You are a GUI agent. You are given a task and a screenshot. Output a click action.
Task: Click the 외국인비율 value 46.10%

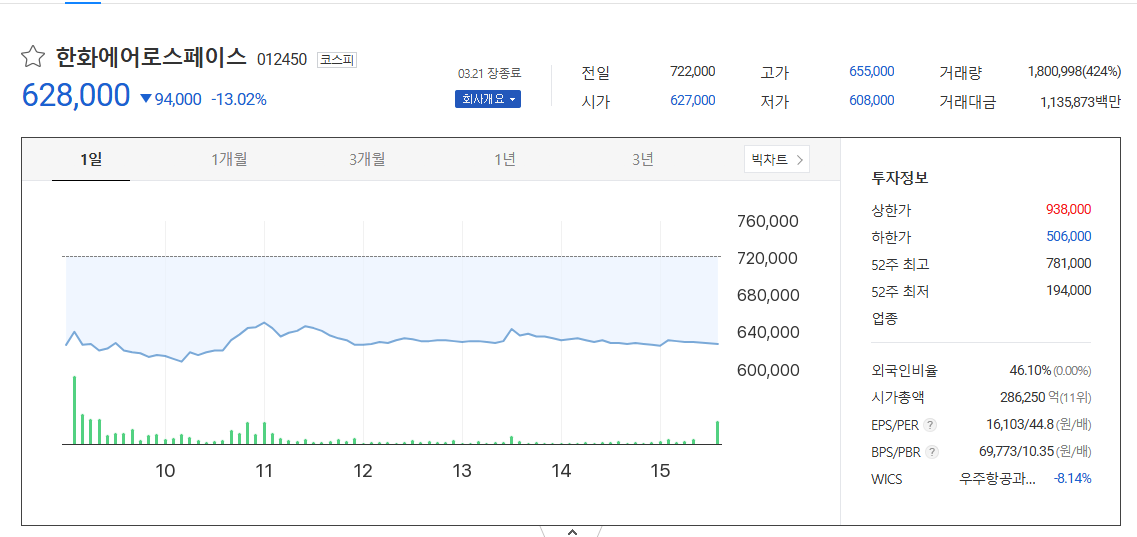[x=1030, y=371]
